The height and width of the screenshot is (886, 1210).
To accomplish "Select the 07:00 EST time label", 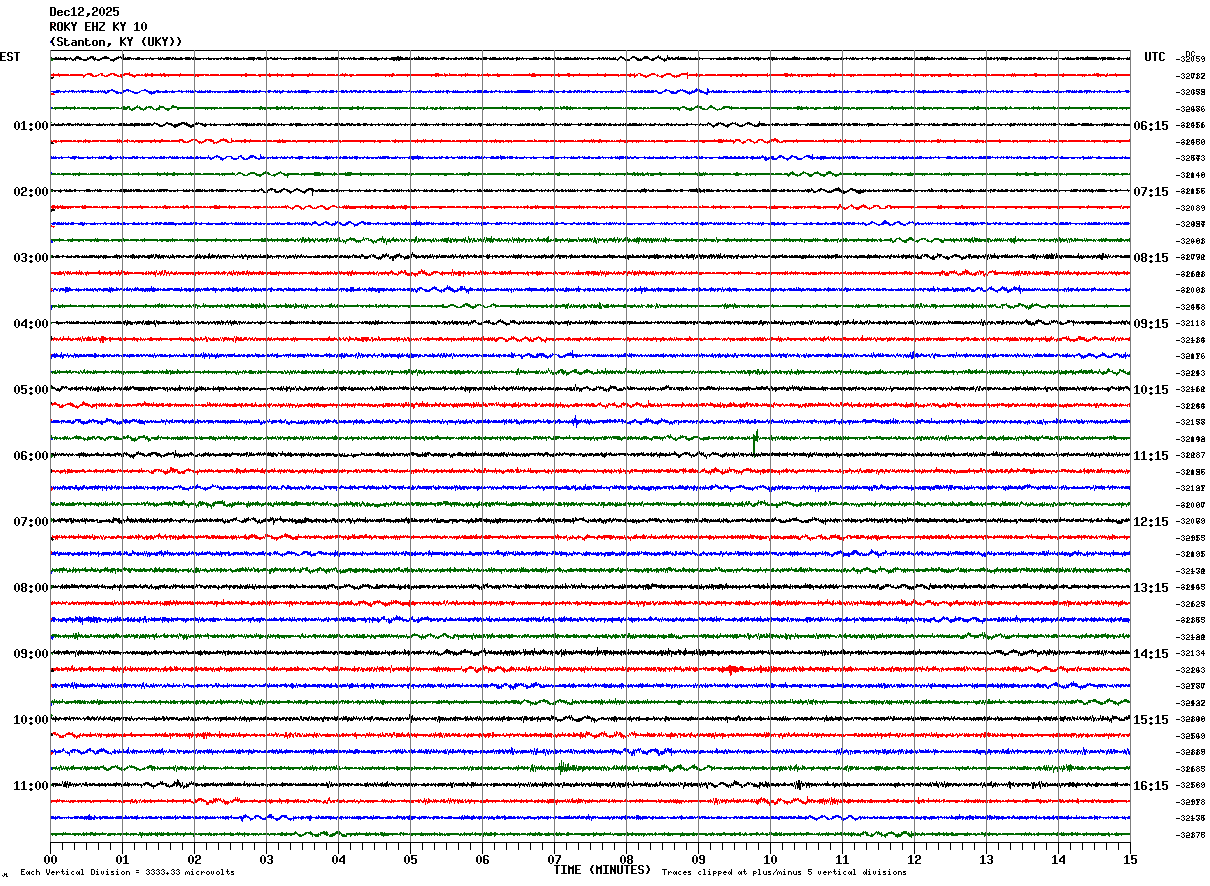I will click(31, 522).
